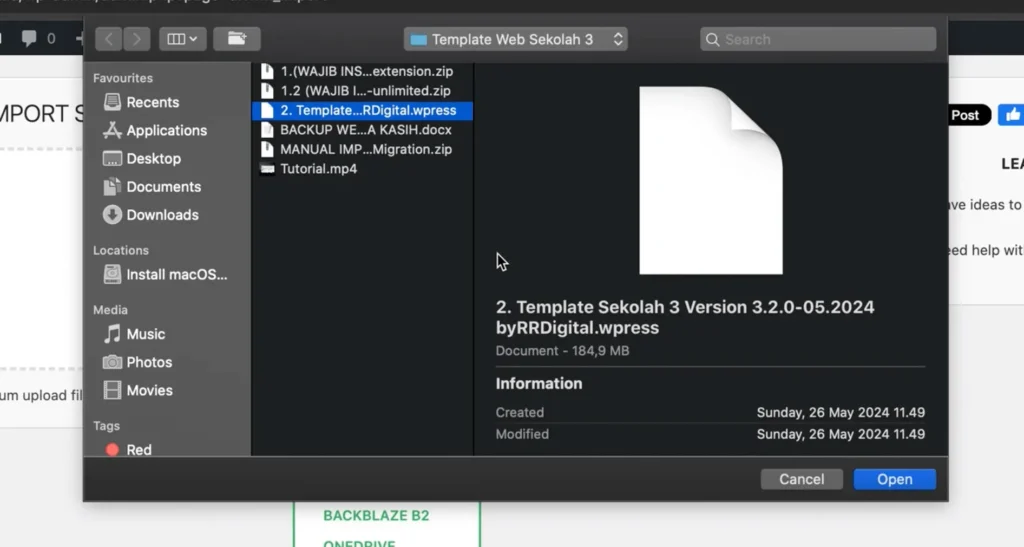Open Recents in the sidebar

[152, 102]
